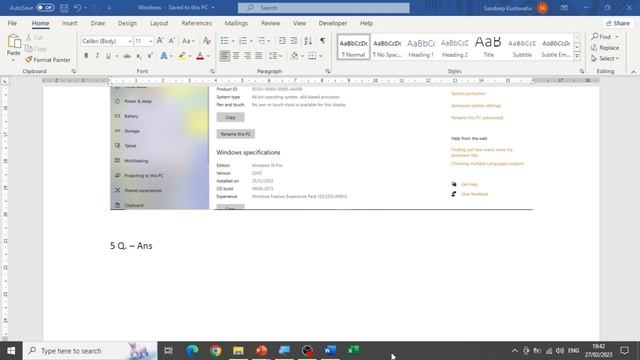This screenshot has height=360, width=640.
Task: Toggle Subscript formatting
Action: coord(139,56)
